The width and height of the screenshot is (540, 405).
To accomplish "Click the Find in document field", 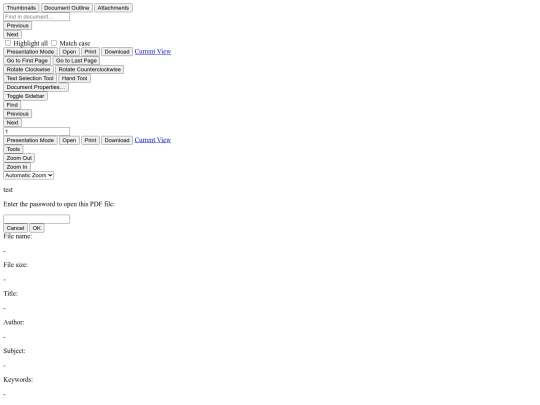I will point(37,17).
